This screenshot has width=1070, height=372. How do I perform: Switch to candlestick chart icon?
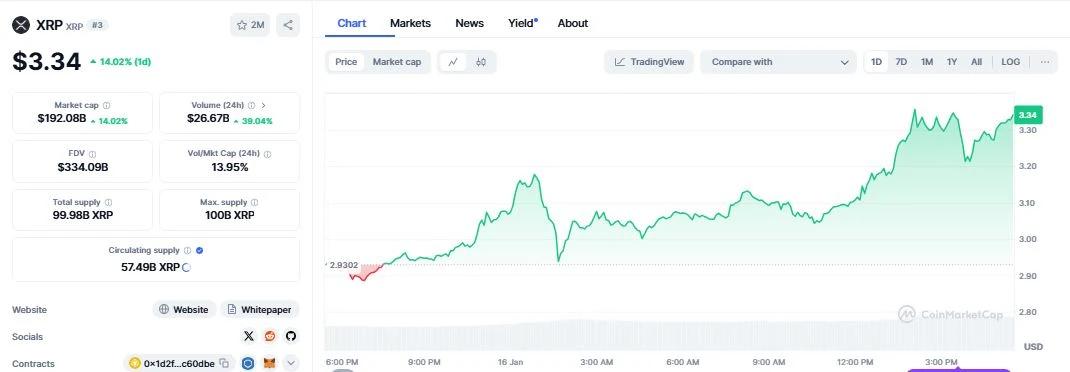pos(481,62)
